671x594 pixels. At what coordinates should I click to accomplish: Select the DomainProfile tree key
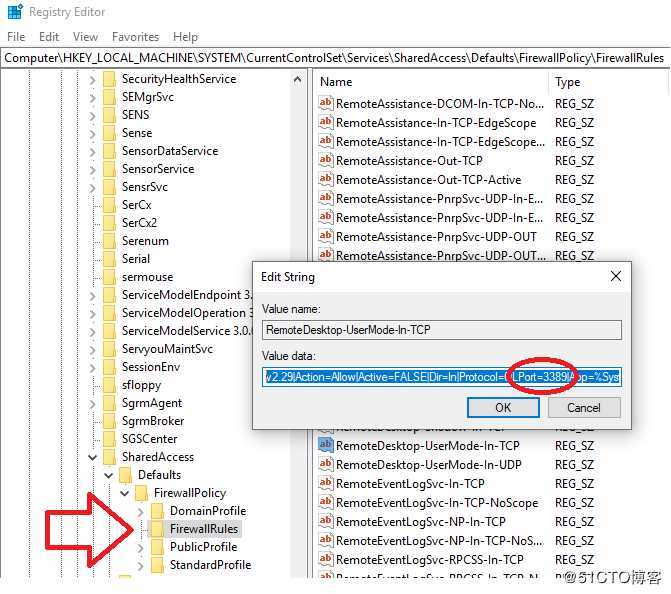click(x=208, y=511)
